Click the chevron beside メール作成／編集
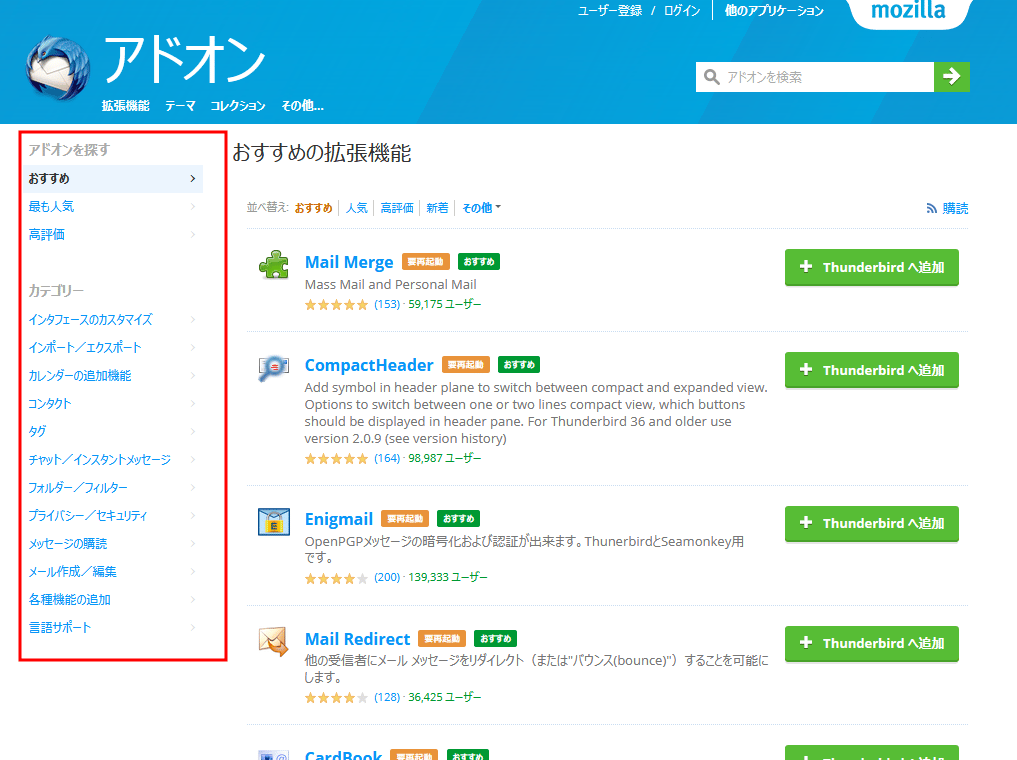Image resolution: width=1017 pixels, height=760 pixels. coord(193,571)
